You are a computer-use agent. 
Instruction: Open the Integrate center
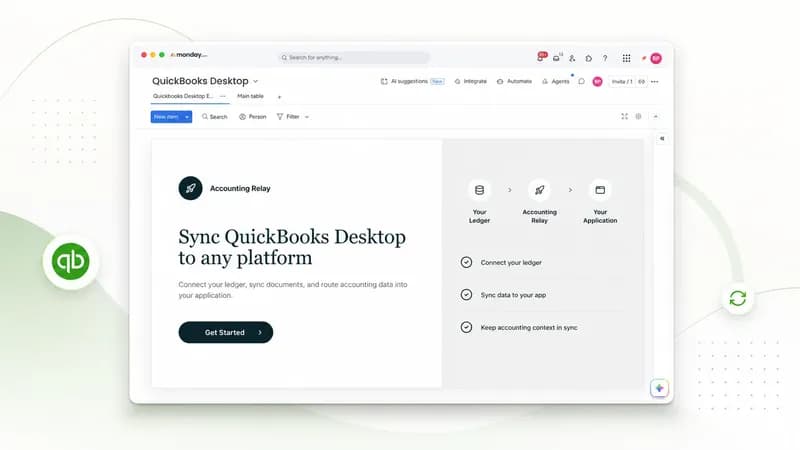click(470, 81)
